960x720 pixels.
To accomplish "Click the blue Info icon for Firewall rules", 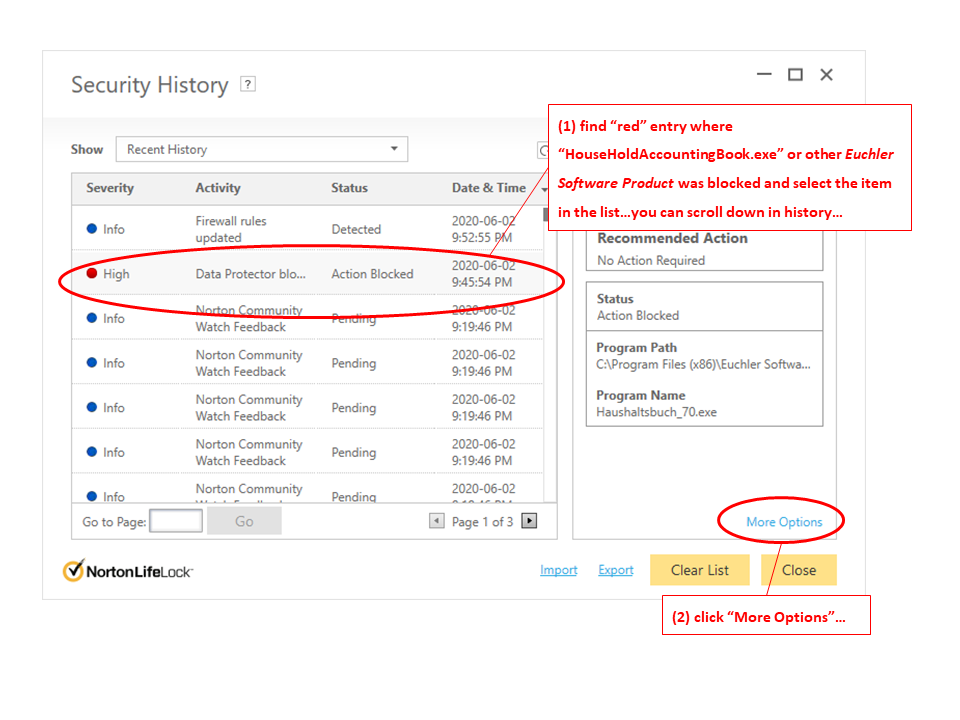I will click(92, 229).
